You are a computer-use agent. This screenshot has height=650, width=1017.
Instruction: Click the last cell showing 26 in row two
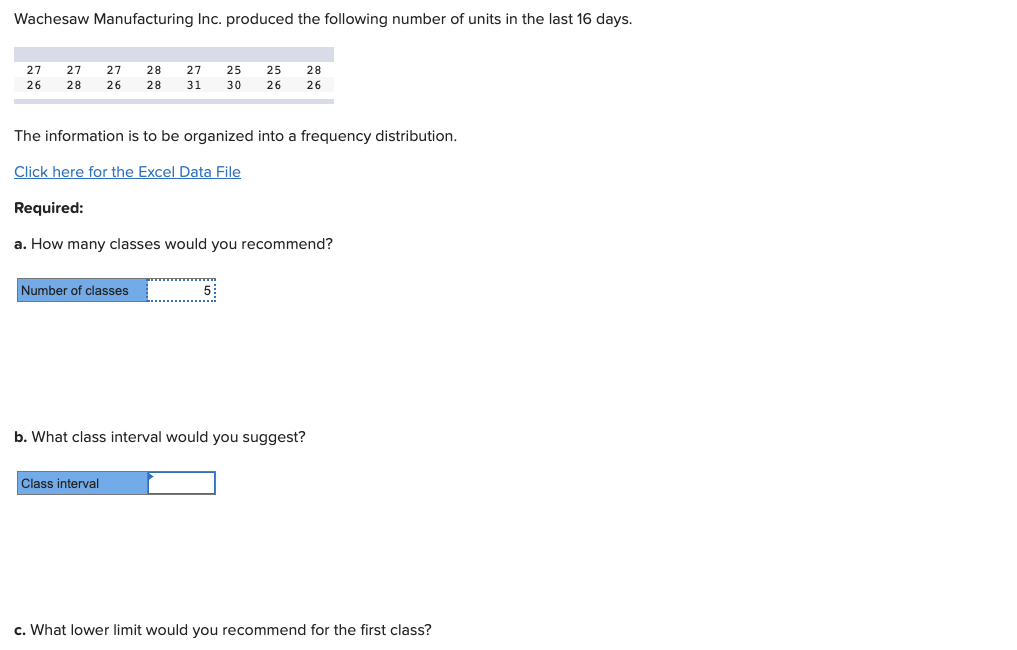coord(313,85)
